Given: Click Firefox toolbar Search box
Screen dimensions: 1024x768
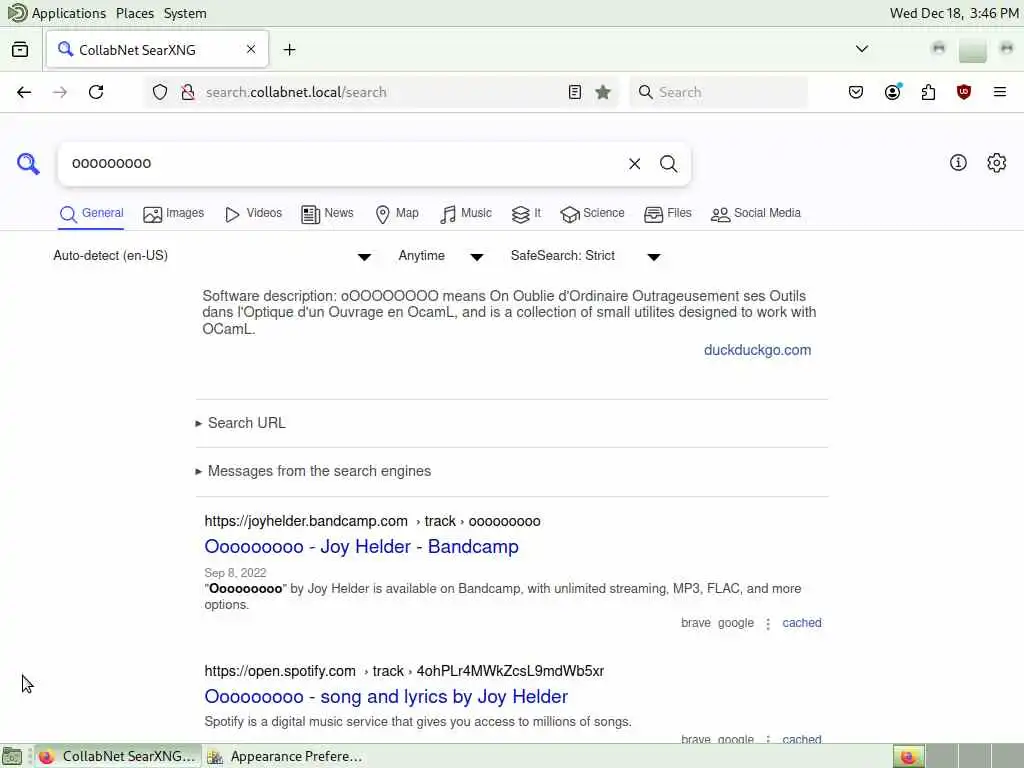Looking at the screenshot, I should pyautogui.click(x=719, y=92).
